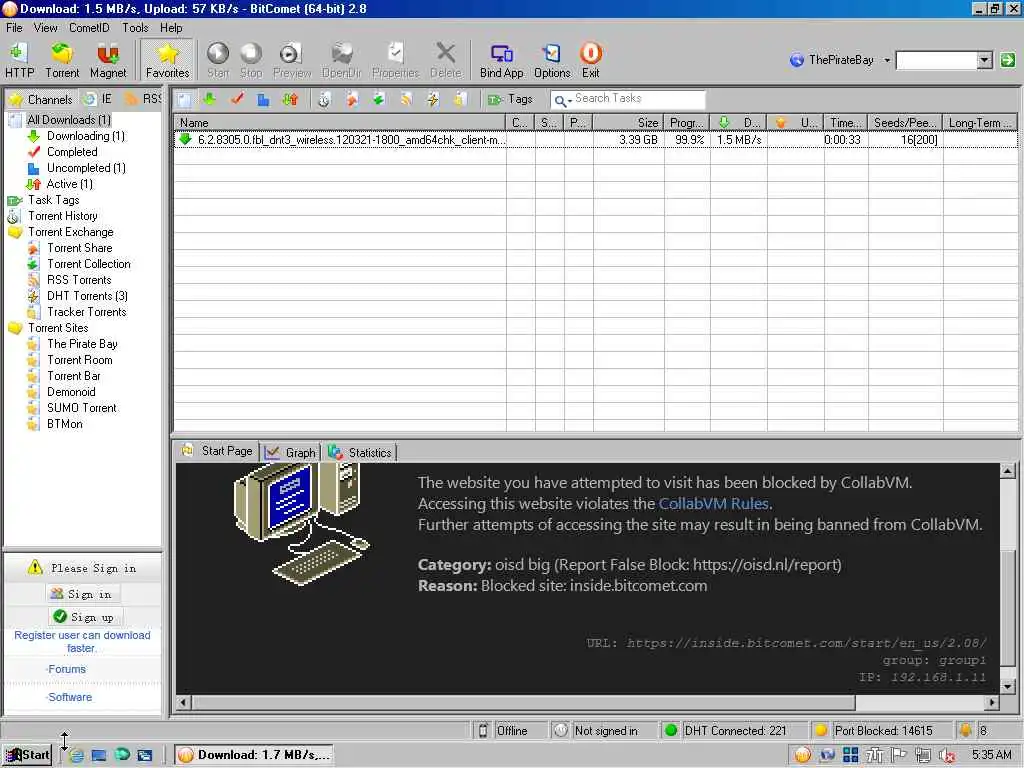
Task: Select Uncompleted (1) in sidebar
Action: (x=86, y=168)
